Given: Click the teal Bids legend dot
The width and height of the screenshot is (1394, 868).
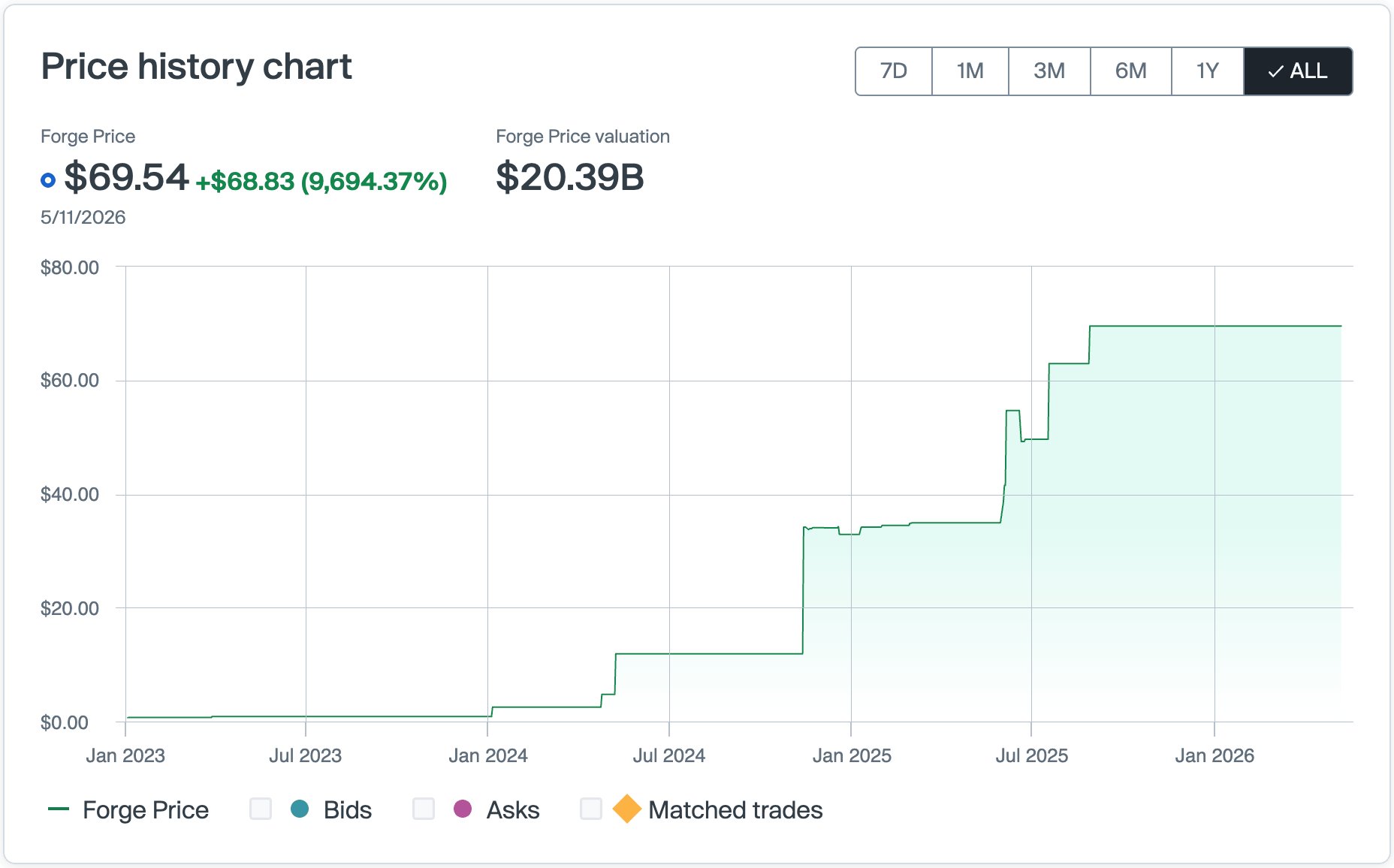Looking at the screenshot, I should (300, 809).
